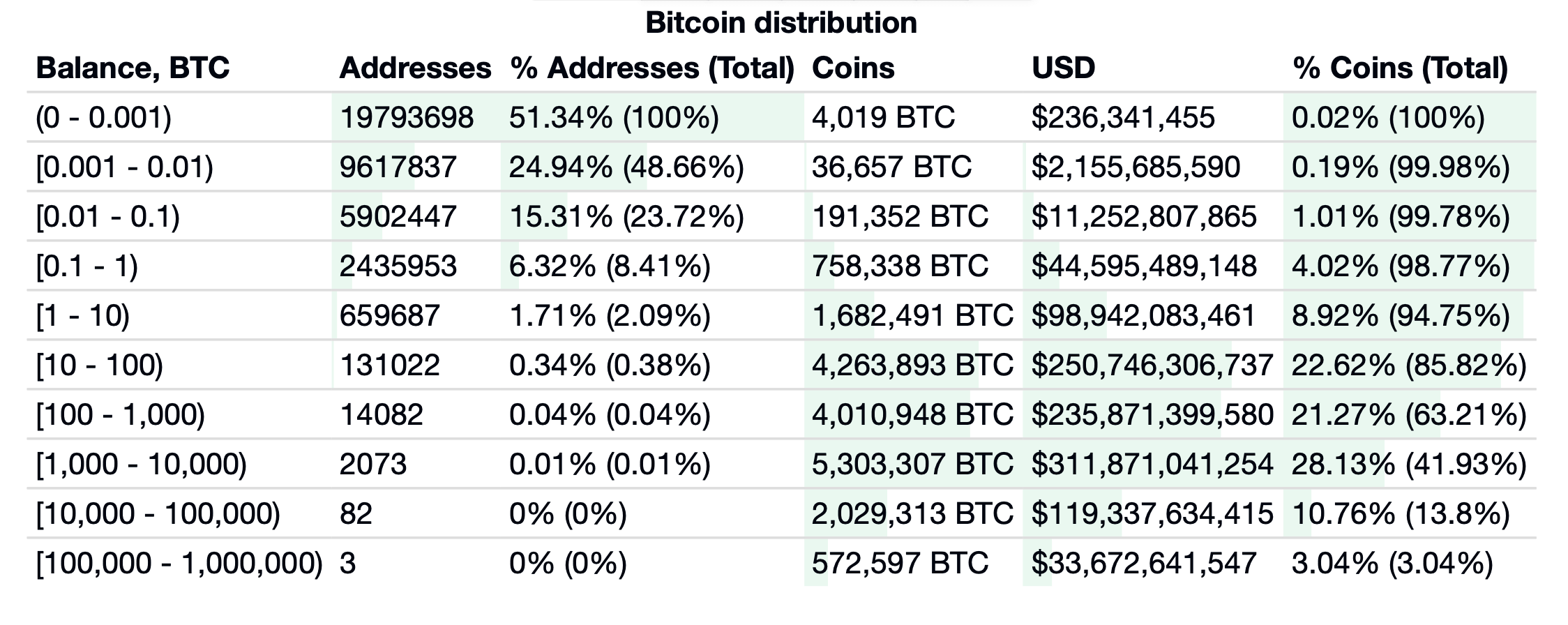Select the [1 - 10) balance row label

(82, 316)
